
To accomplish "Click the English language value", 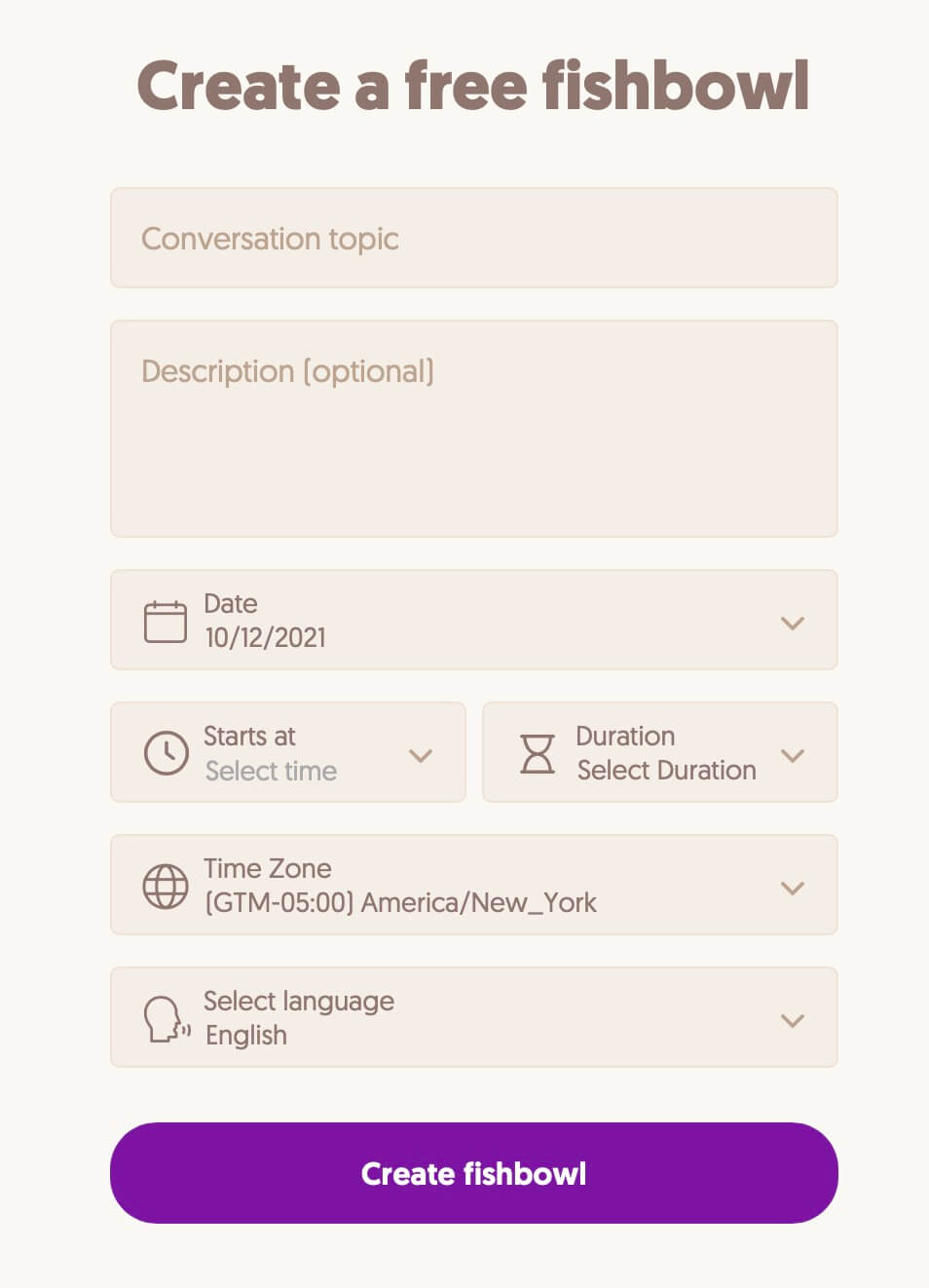I will (246, 1035).
